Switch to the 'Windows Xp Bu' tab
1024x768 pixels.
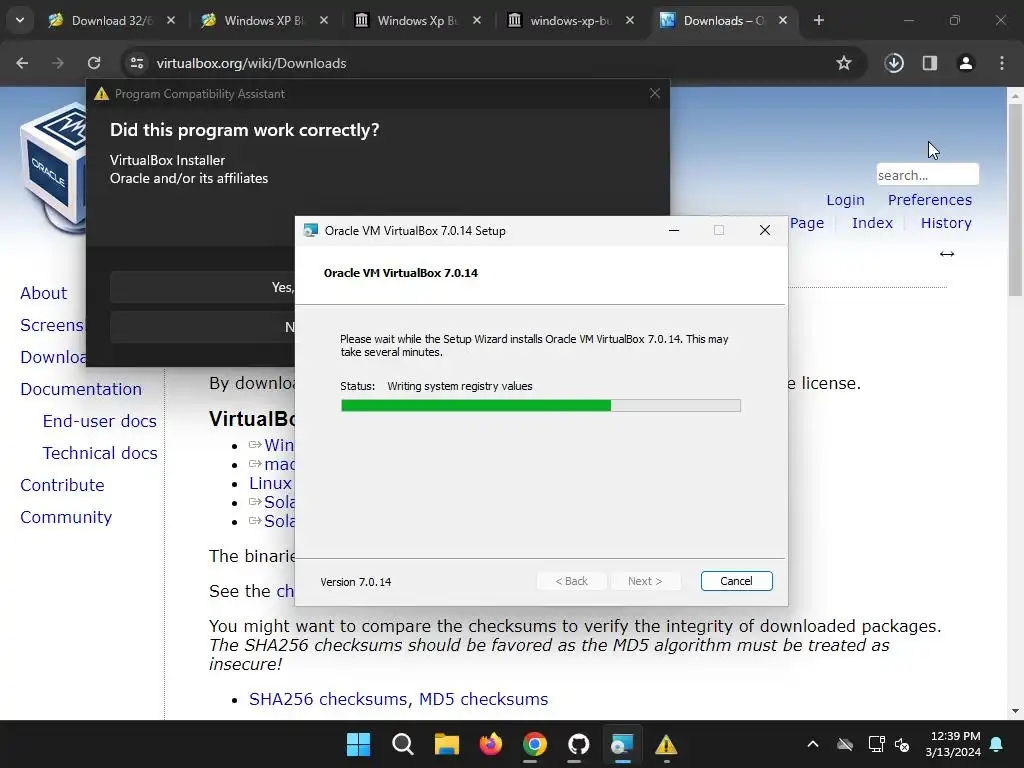click(417, 20)
